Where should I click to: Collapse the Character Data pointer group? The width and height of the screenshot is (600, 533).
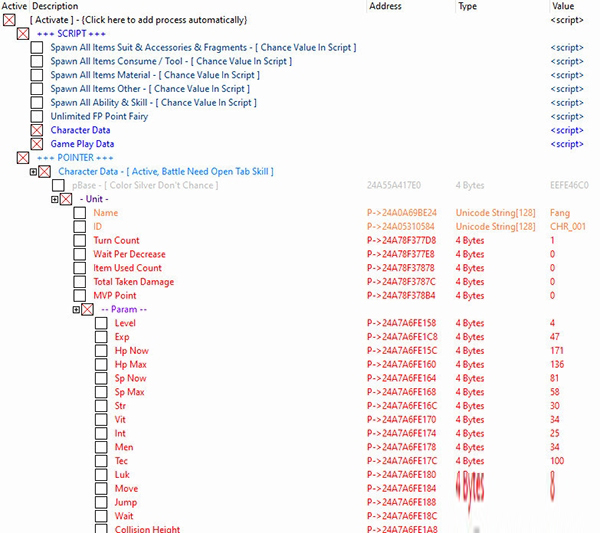33,172
